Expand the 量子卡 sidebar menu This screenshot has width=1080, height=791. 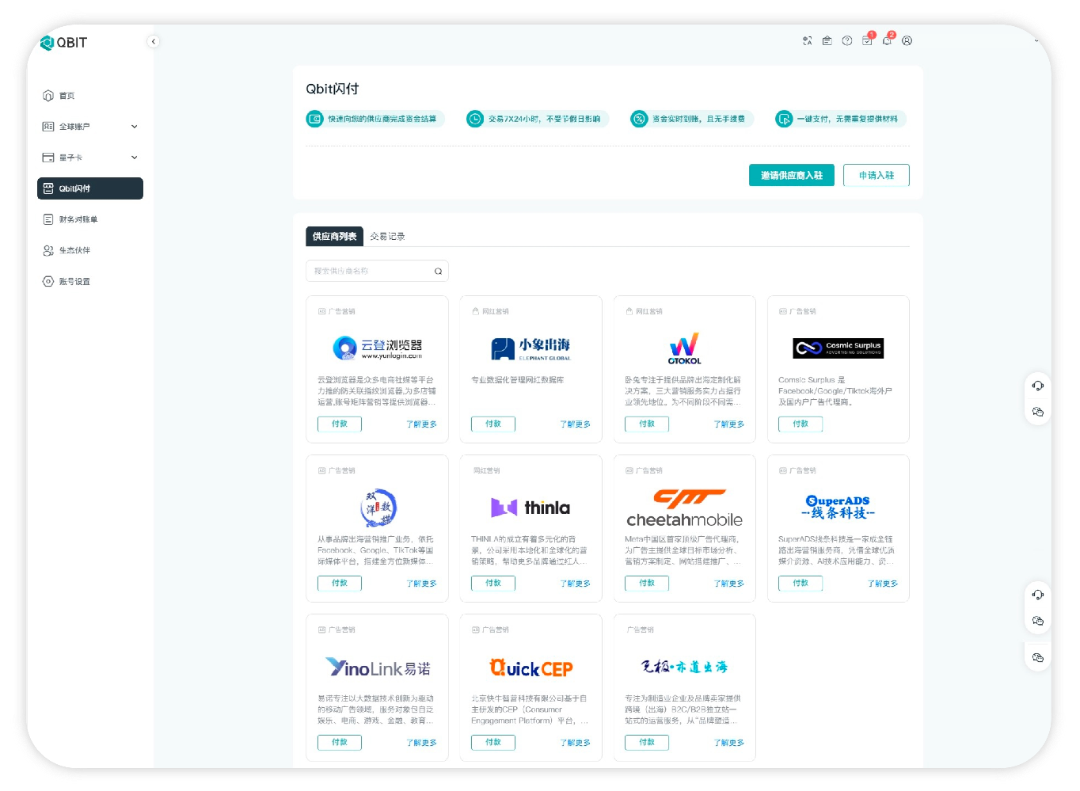[x=134, y=158]
